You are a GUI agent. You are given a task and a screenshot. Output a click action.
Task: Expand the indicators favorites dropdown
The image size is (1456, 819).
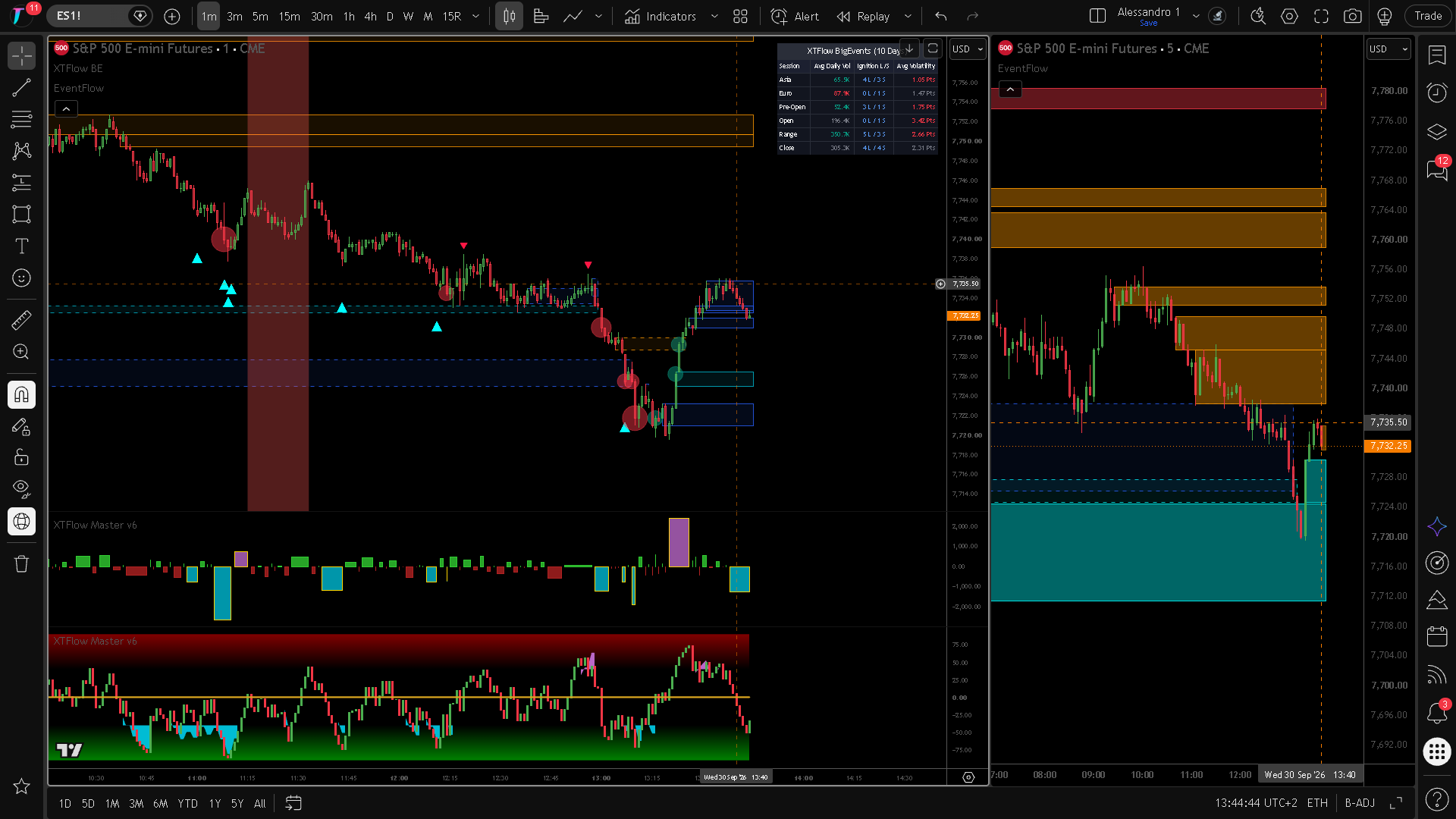coord(714,16)
